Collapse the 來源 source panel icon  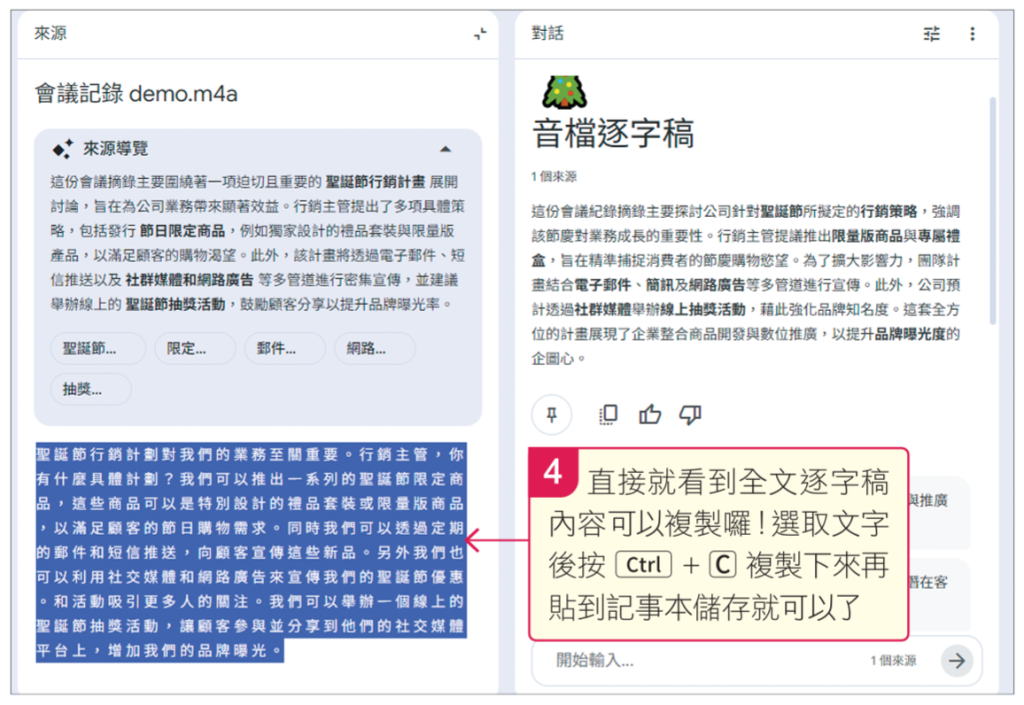point(480,34)
